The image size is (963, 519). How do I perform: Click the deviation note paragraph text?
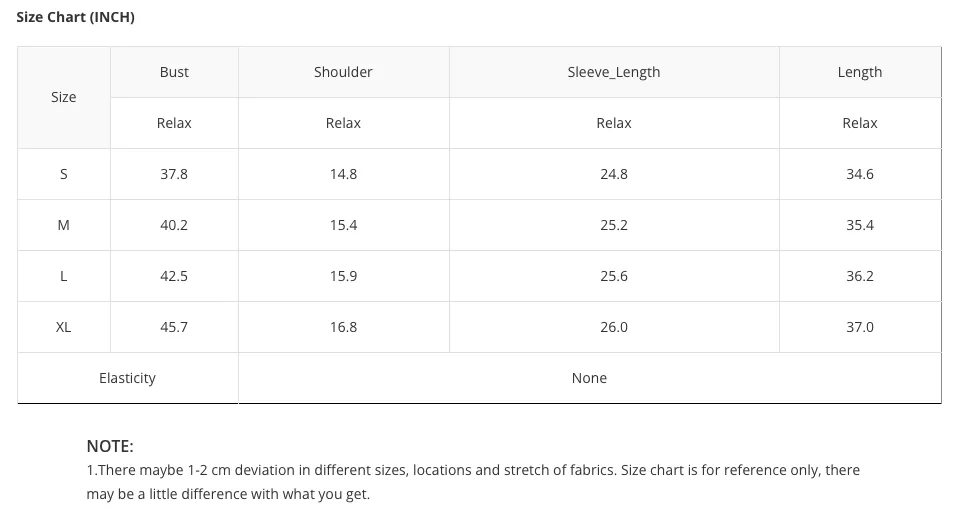473,482
